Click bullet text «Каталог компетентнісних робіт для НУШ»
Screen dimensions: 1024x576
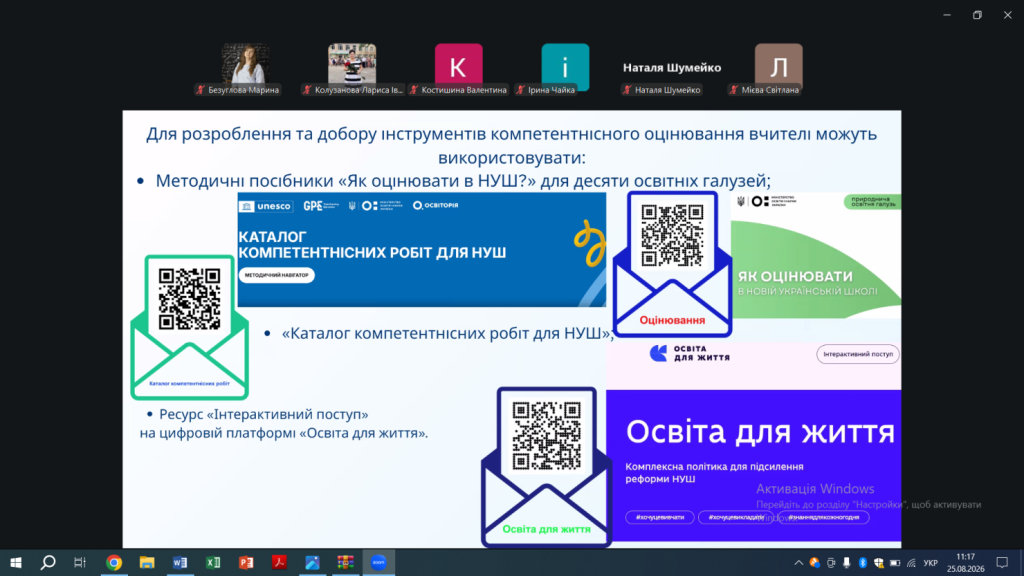pyautogui.click(x=447, y=334)
